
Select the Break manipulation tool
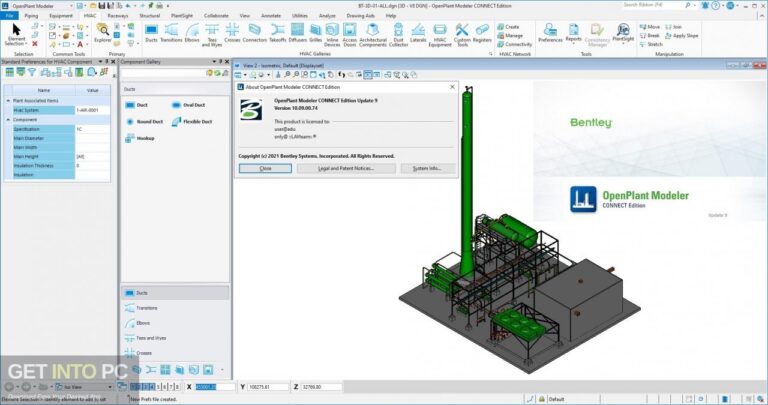650,36
